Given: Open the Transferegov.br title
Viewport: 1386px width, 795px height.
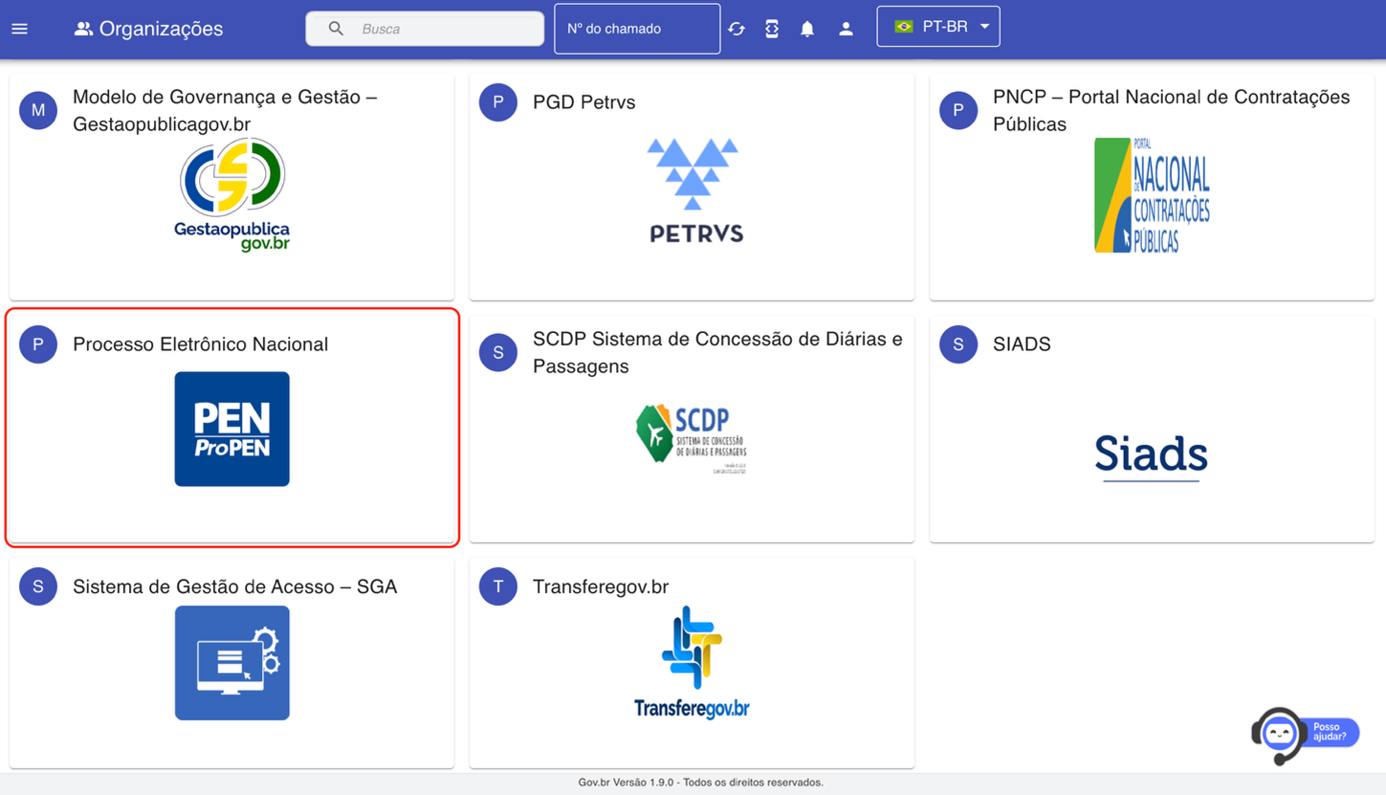Looking at the screenshot, I should coord(601,587).
